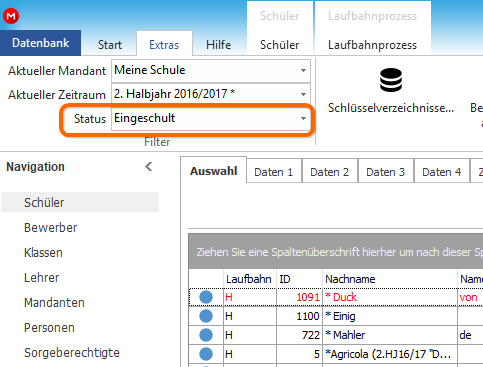This screenshot has height=367, width=483.
Task: Collapse the Navigation panel with the arrow
Action: pyautogui.click(x=149, y=167)
